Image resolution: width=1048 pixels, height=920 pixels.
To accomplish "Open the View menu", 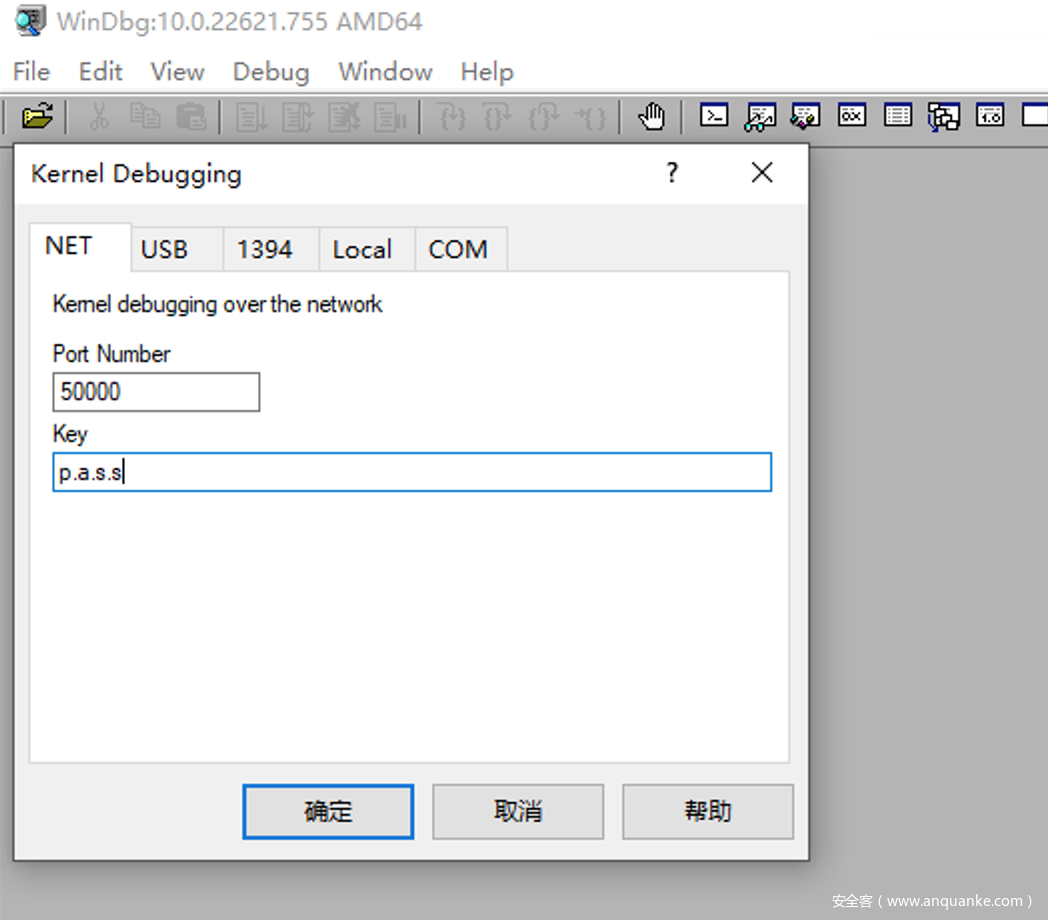I will coord(177,72).
